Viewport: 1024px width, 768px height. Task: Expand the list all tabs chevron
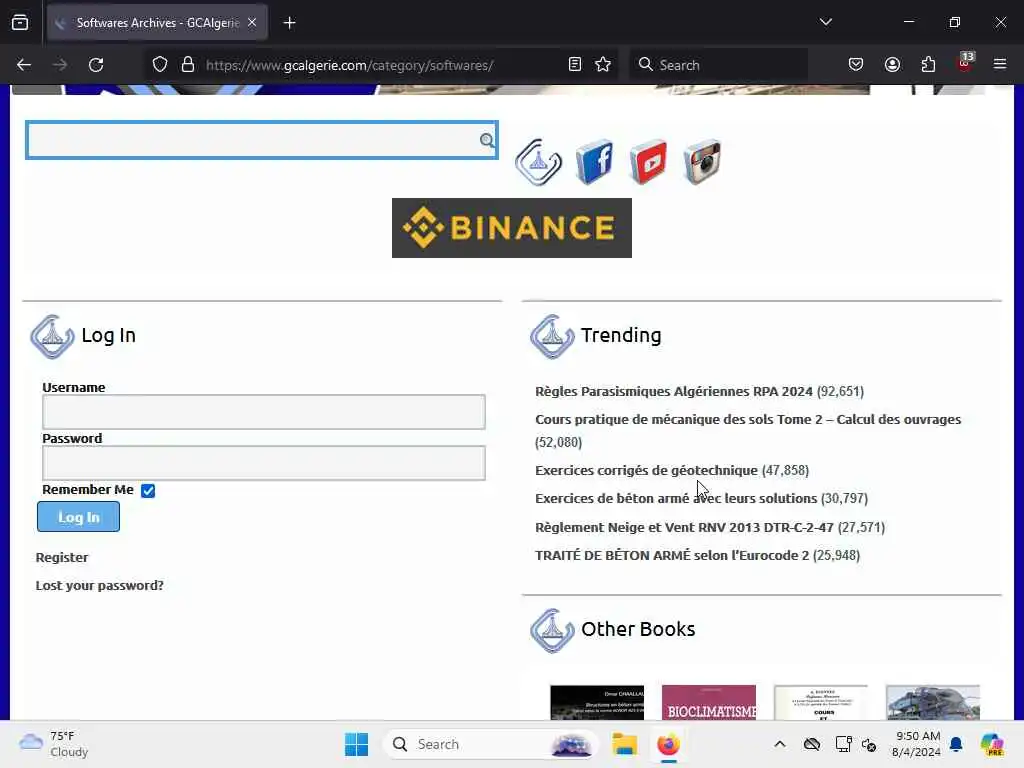coord(825,22)
